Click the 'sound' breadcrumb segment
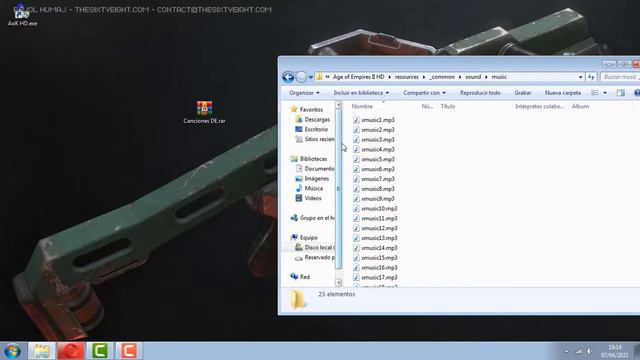Image resolution: width=640 pixels, height=360 pixels. tap(473, 77)
